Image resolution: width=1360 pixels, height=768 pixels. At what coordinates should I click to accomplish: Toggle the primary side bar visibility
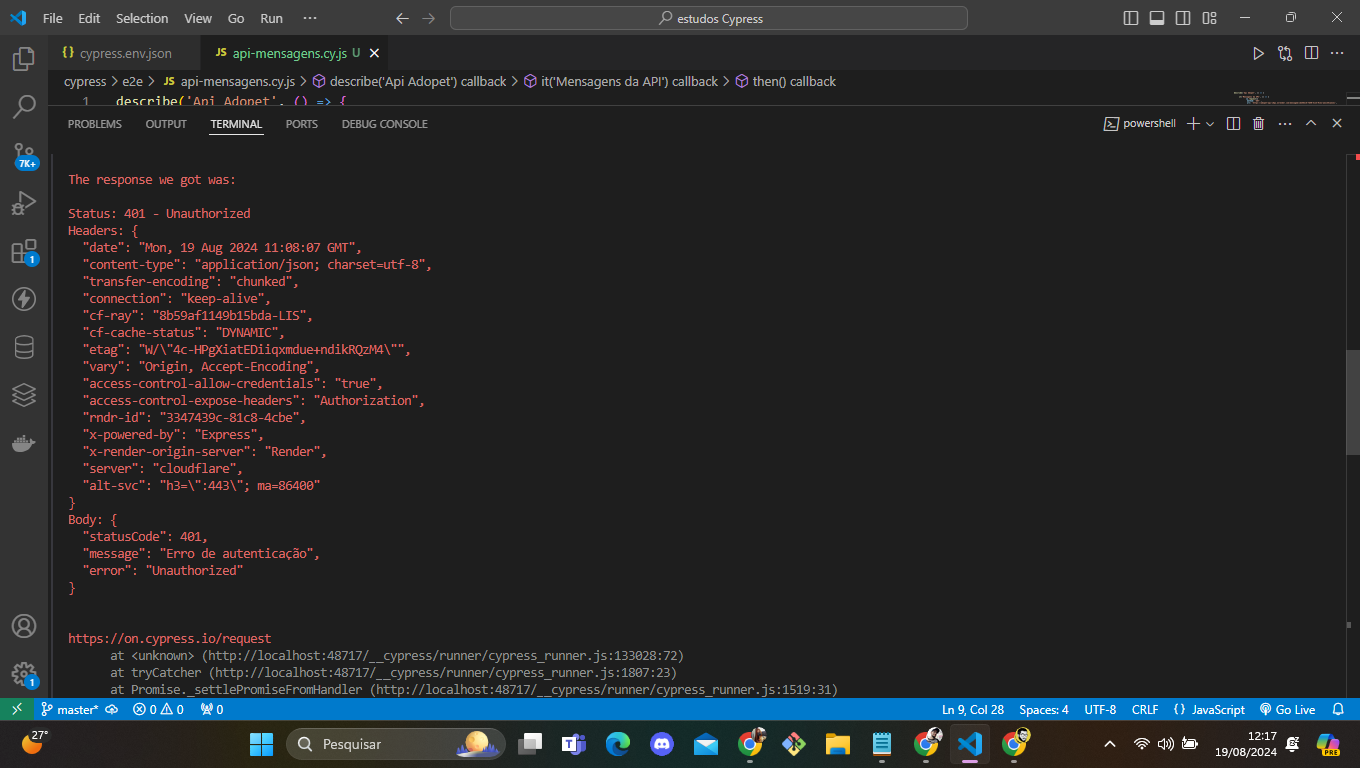[x=1131, y=18]
